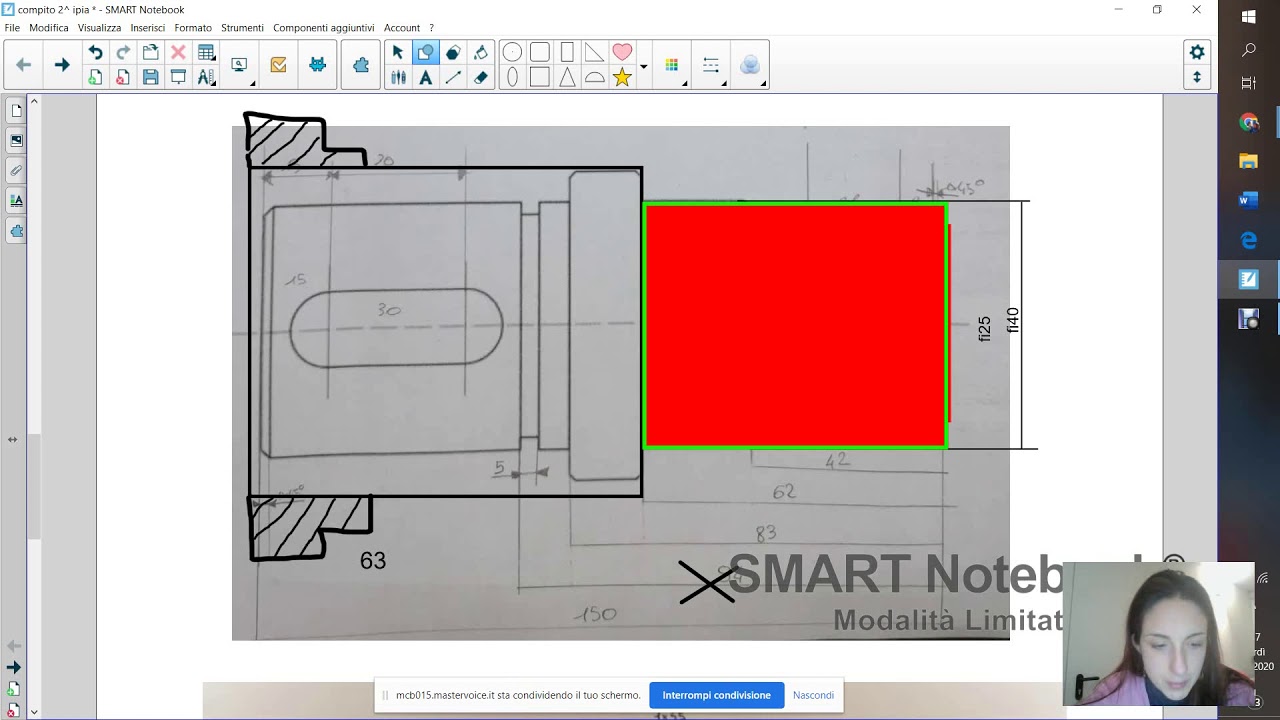Open the Properties sidebar tab
Viewport: 1280px width, 720px height.
16,200
